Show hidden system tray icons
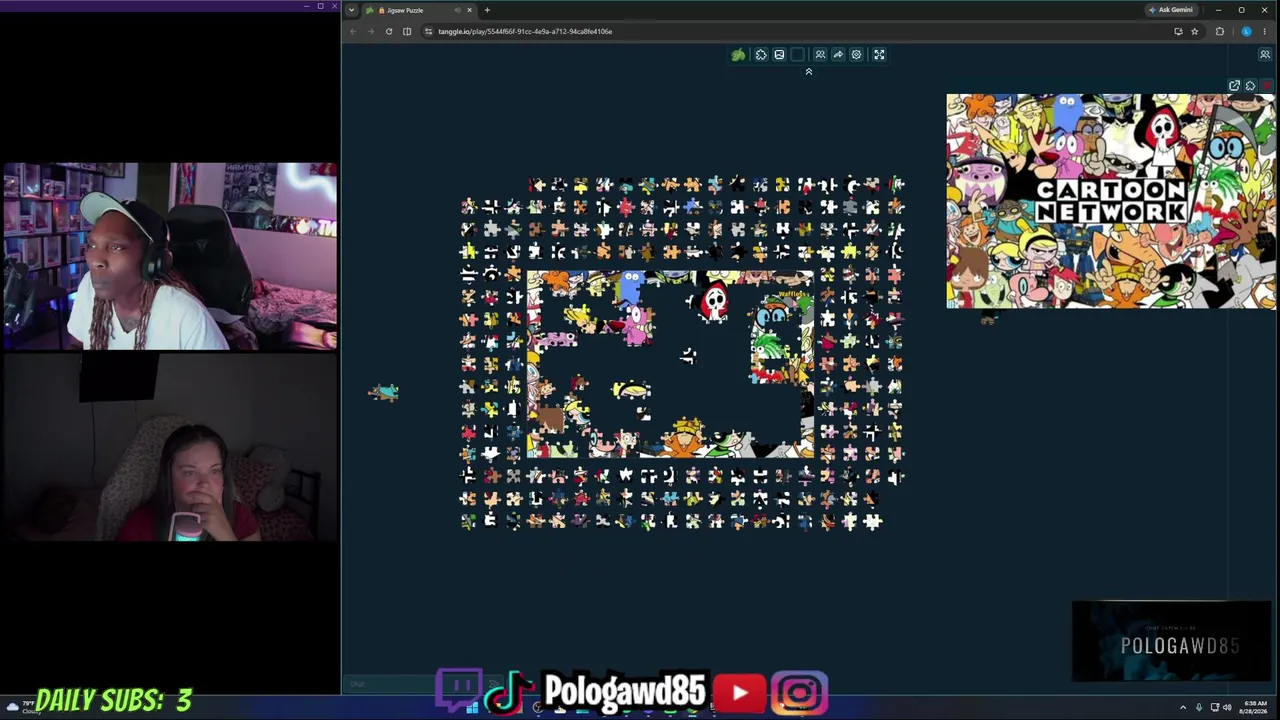The width and height of the screenshot is (1280, 720). click(x=1183, y=708)
